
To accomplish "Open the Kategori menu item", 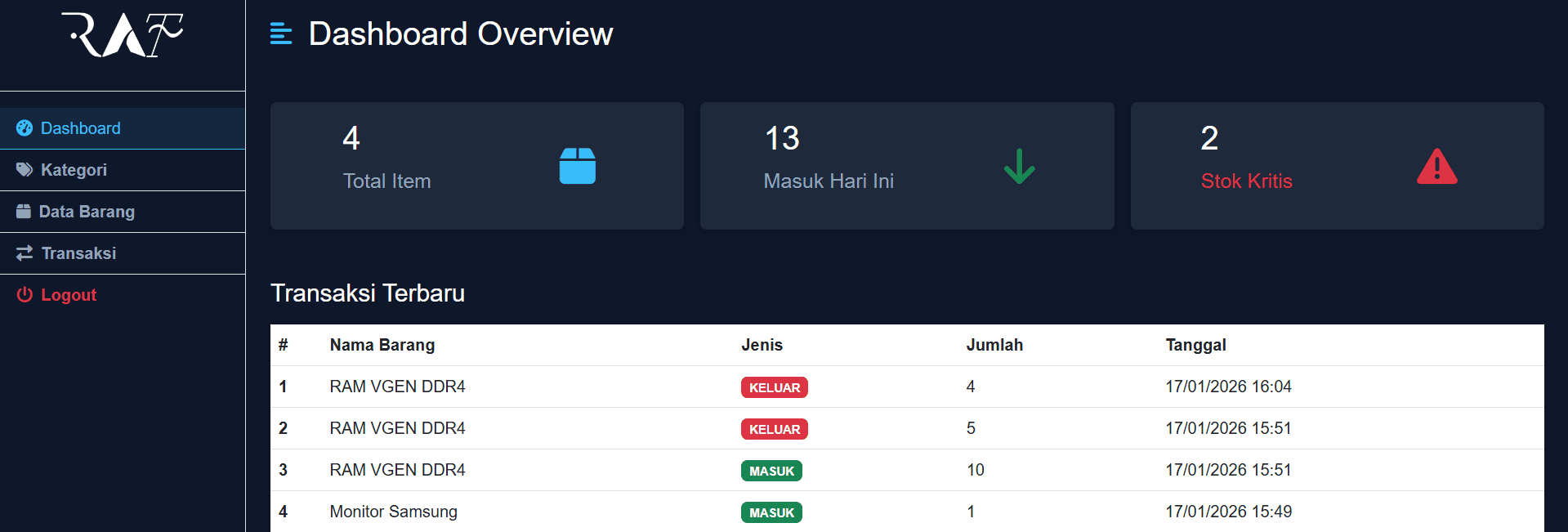I will (74, 170).
